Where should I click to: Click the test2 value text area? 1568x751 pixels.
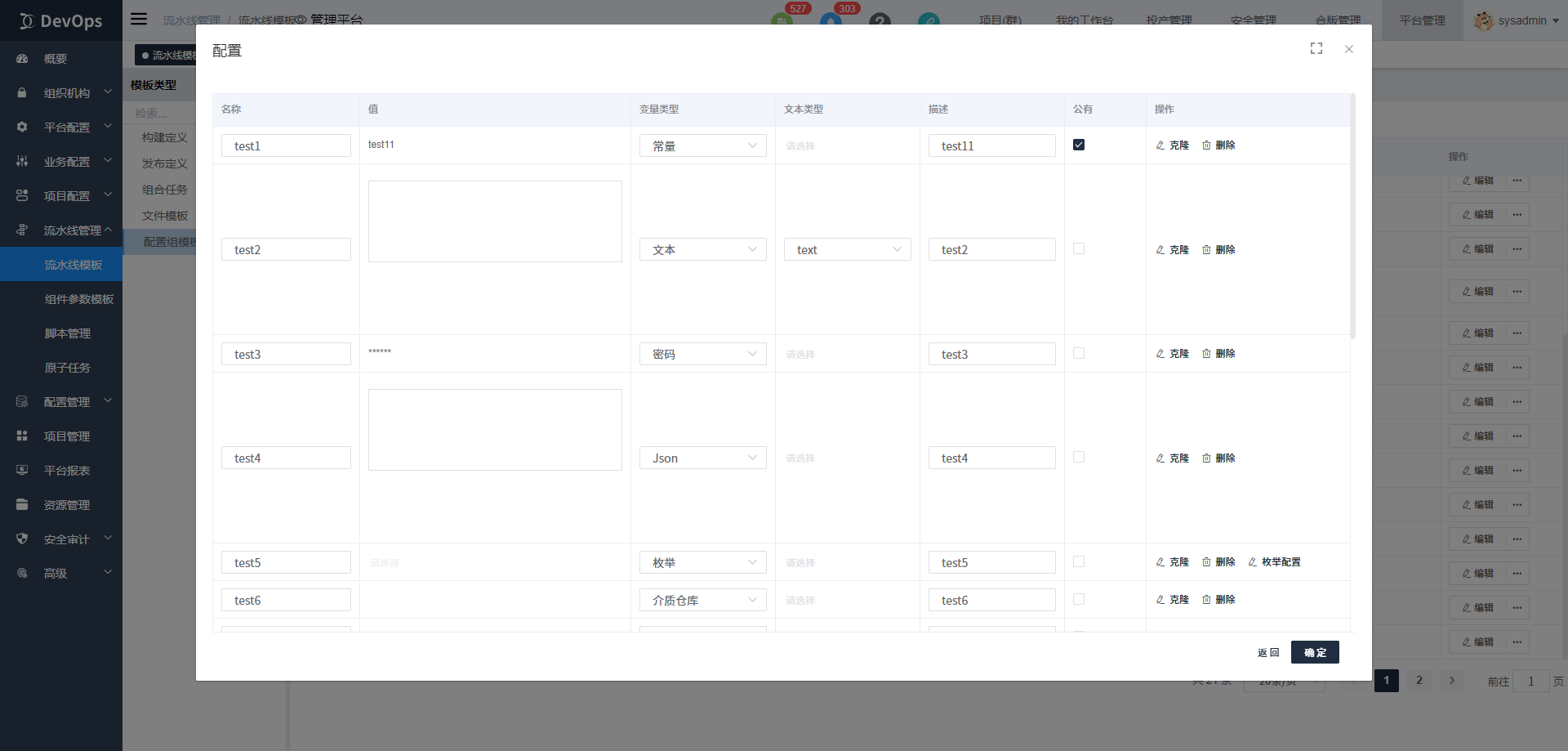495,221
